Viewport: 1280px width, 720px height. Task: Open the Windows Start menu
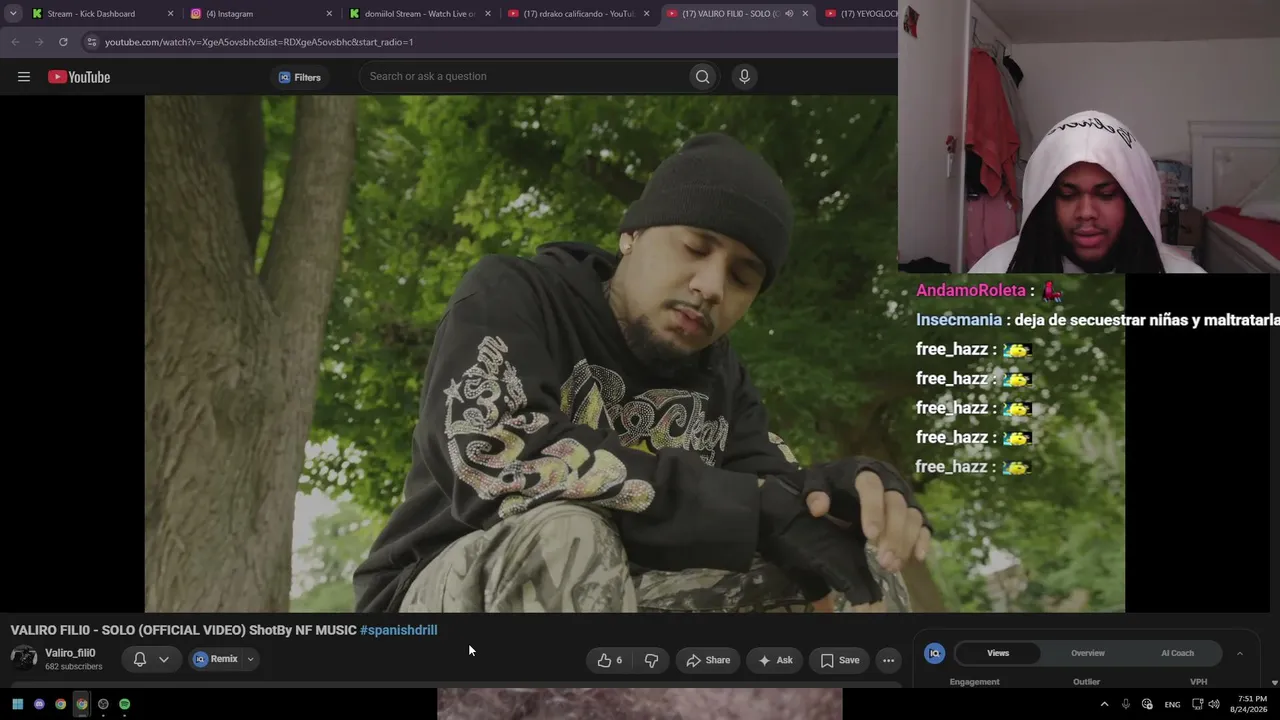(17, 704)
